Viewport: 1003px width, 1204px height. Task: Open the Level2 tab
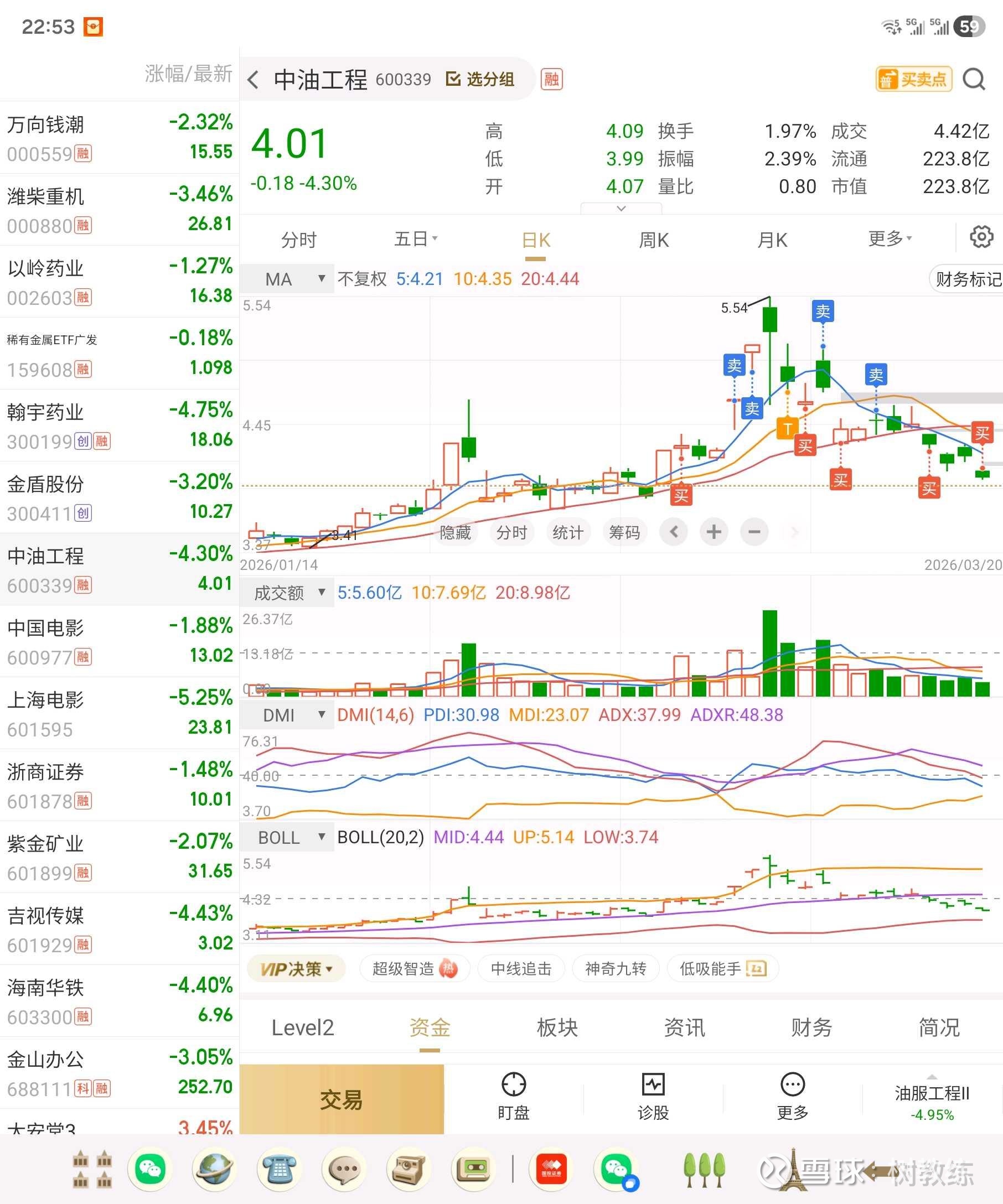[x=303, y=1028]
